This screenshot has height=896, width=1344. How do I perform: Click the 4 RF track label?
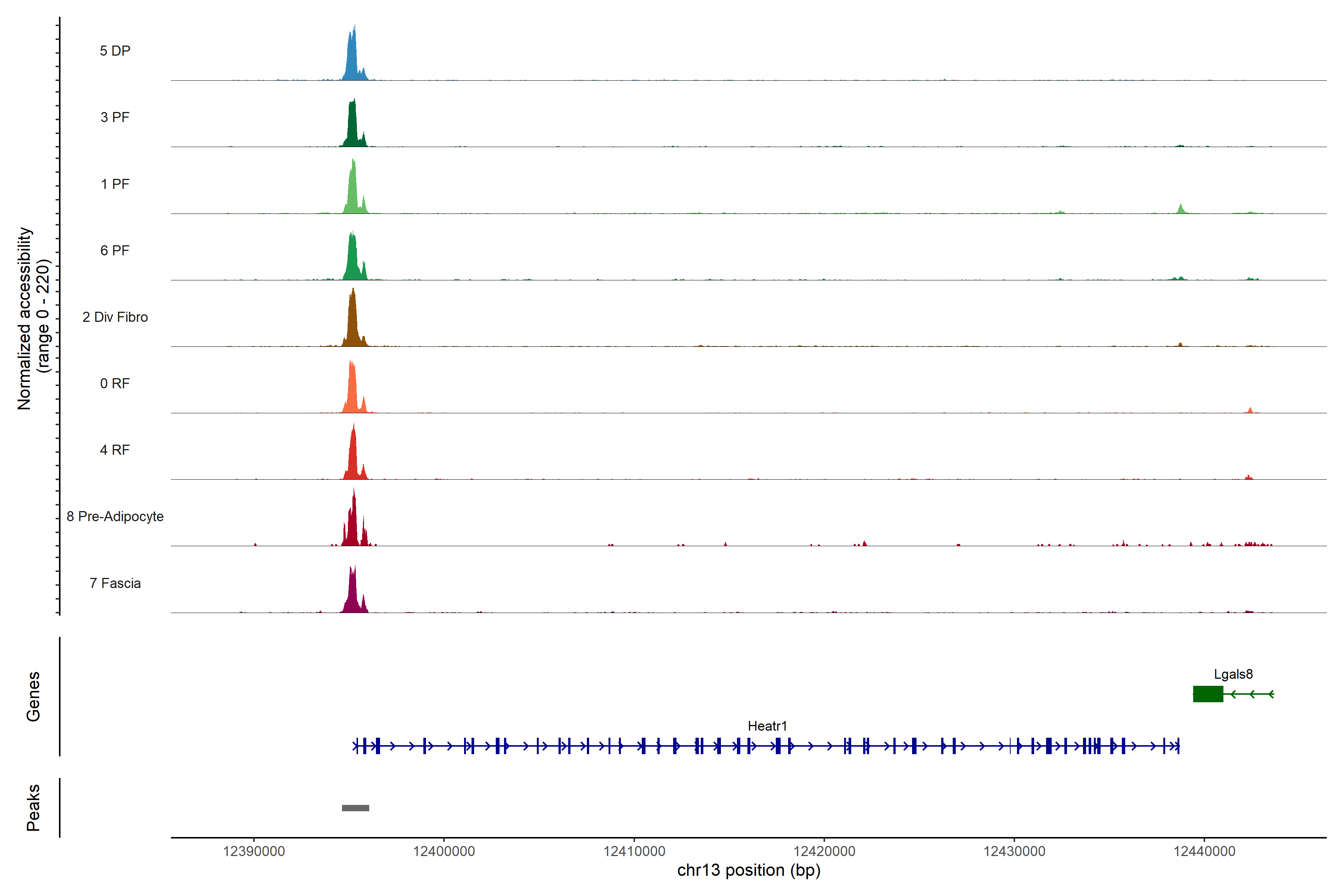[115, 450]
